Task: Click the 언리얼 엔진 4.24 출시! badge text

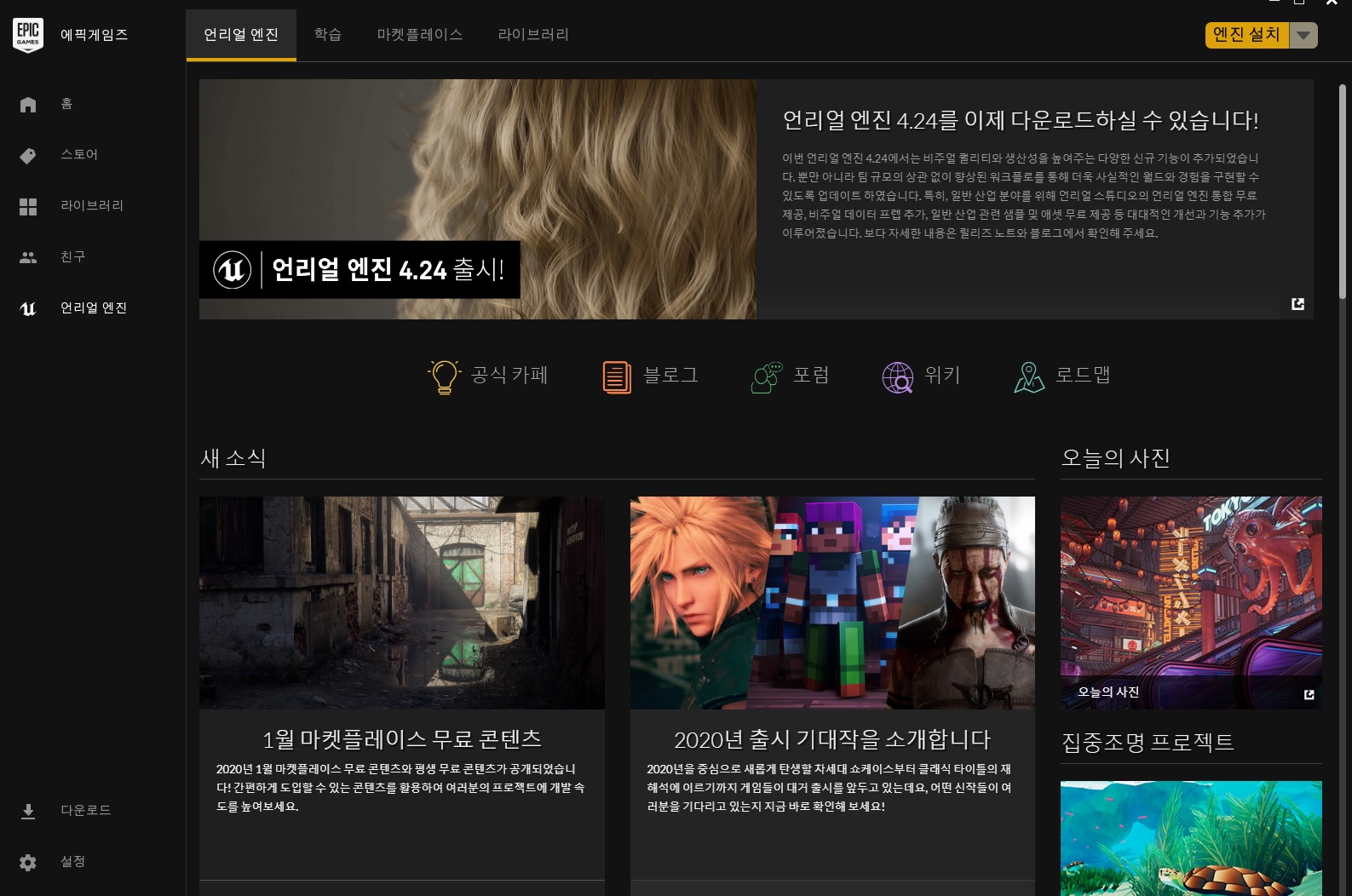Action: [388, 270]
